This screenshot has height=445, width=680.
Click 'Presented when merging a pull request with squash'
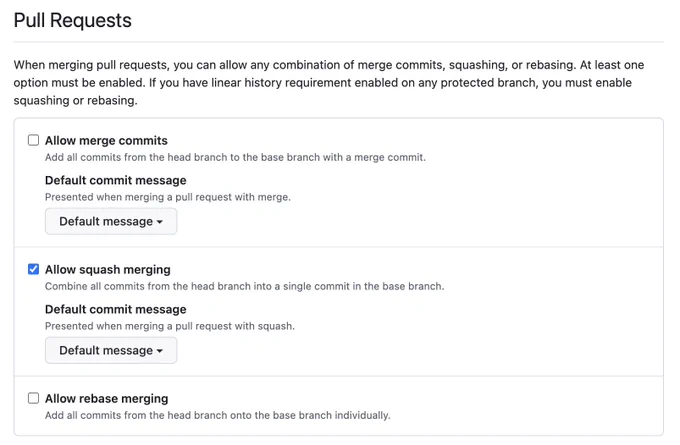[x=170, y=326]
